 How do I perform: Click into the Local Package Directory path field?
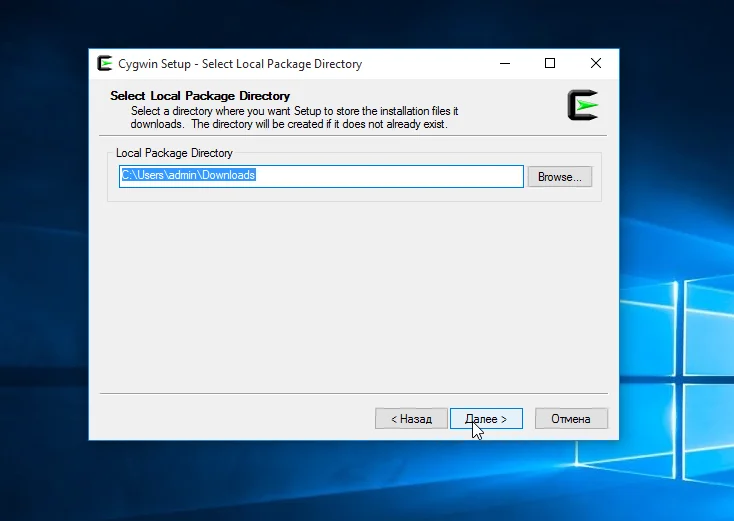tap(321, 176)
